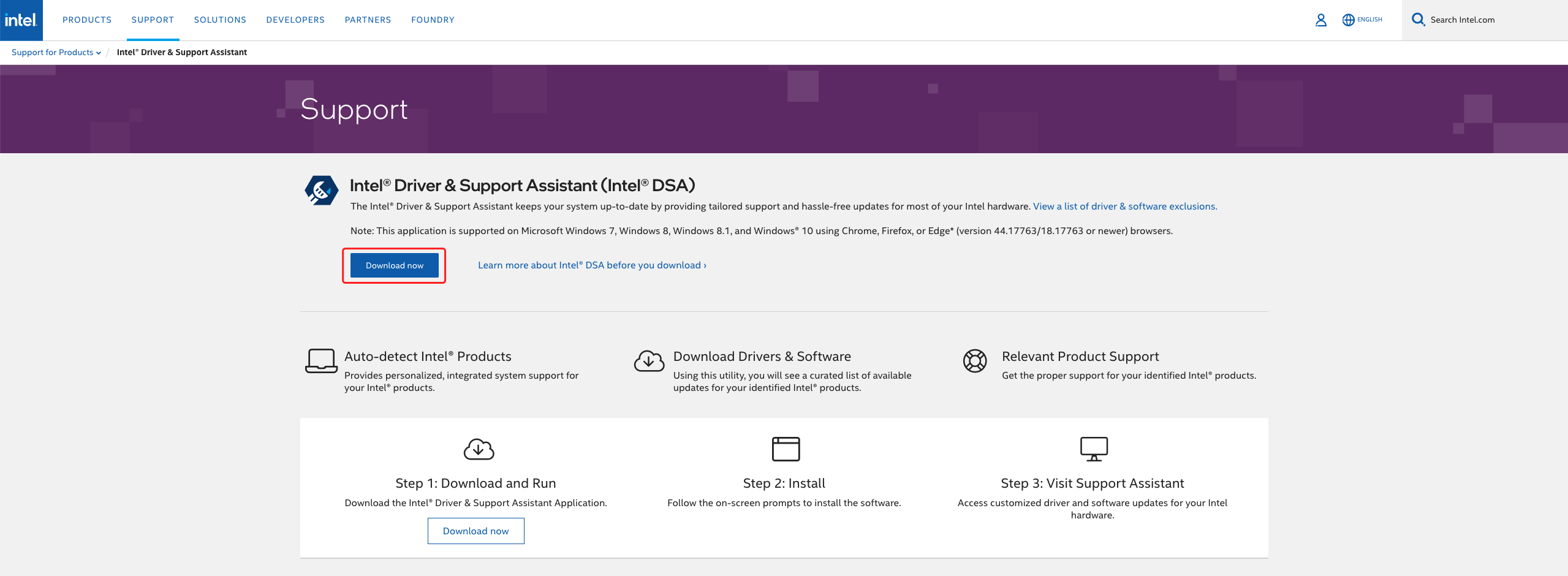1568x576 pixels.
Task: Open Learn more about Intel DSA link
Action: [591, 265]
